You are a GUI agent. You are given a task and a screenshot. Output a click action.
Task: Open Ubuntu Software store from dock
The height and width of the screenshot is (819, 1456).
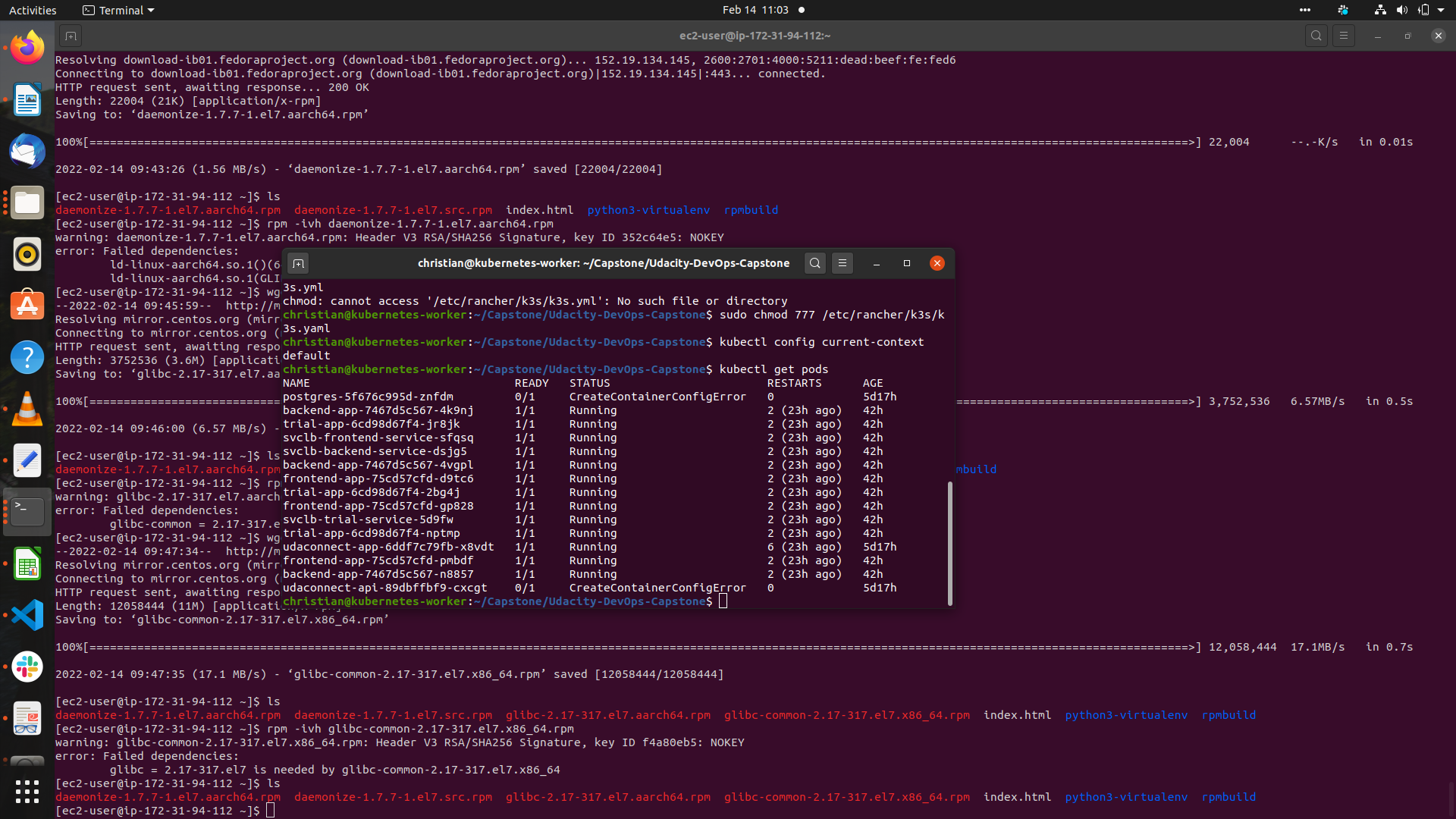27,306
